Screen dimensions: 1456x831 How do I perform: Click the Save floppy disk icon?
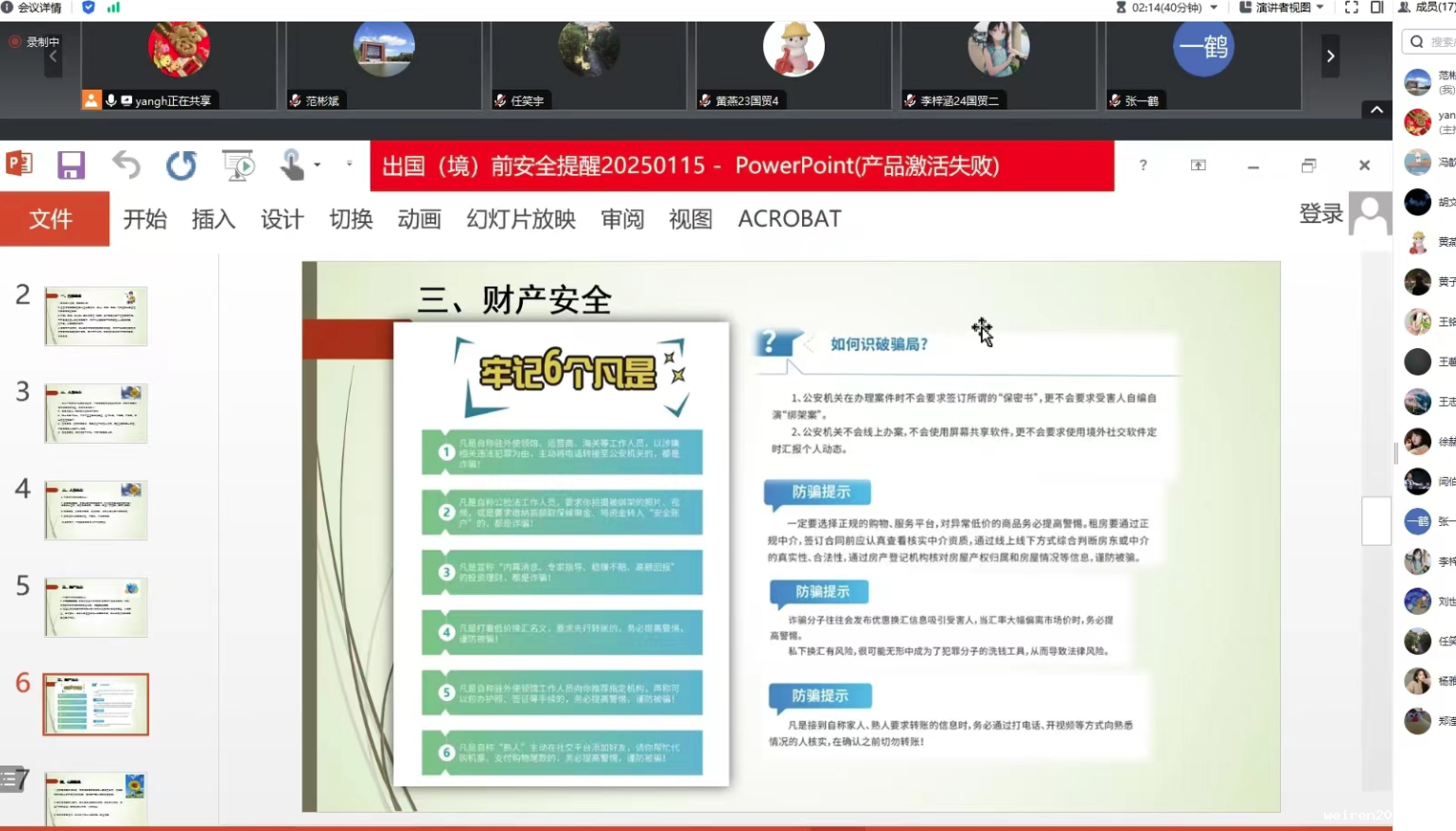(x=71, y=165)
